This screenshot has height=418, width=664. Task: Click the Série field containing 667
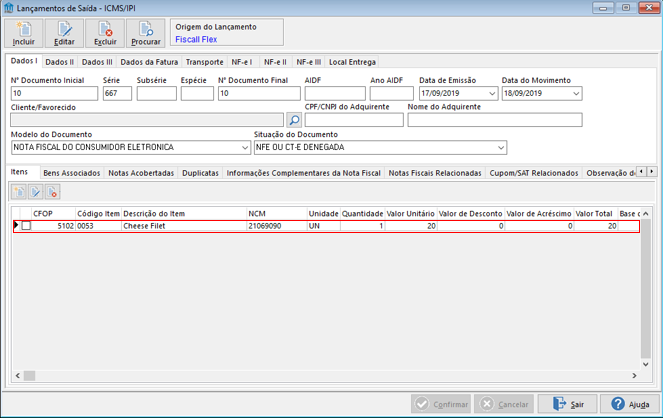(x=117, y=93)
